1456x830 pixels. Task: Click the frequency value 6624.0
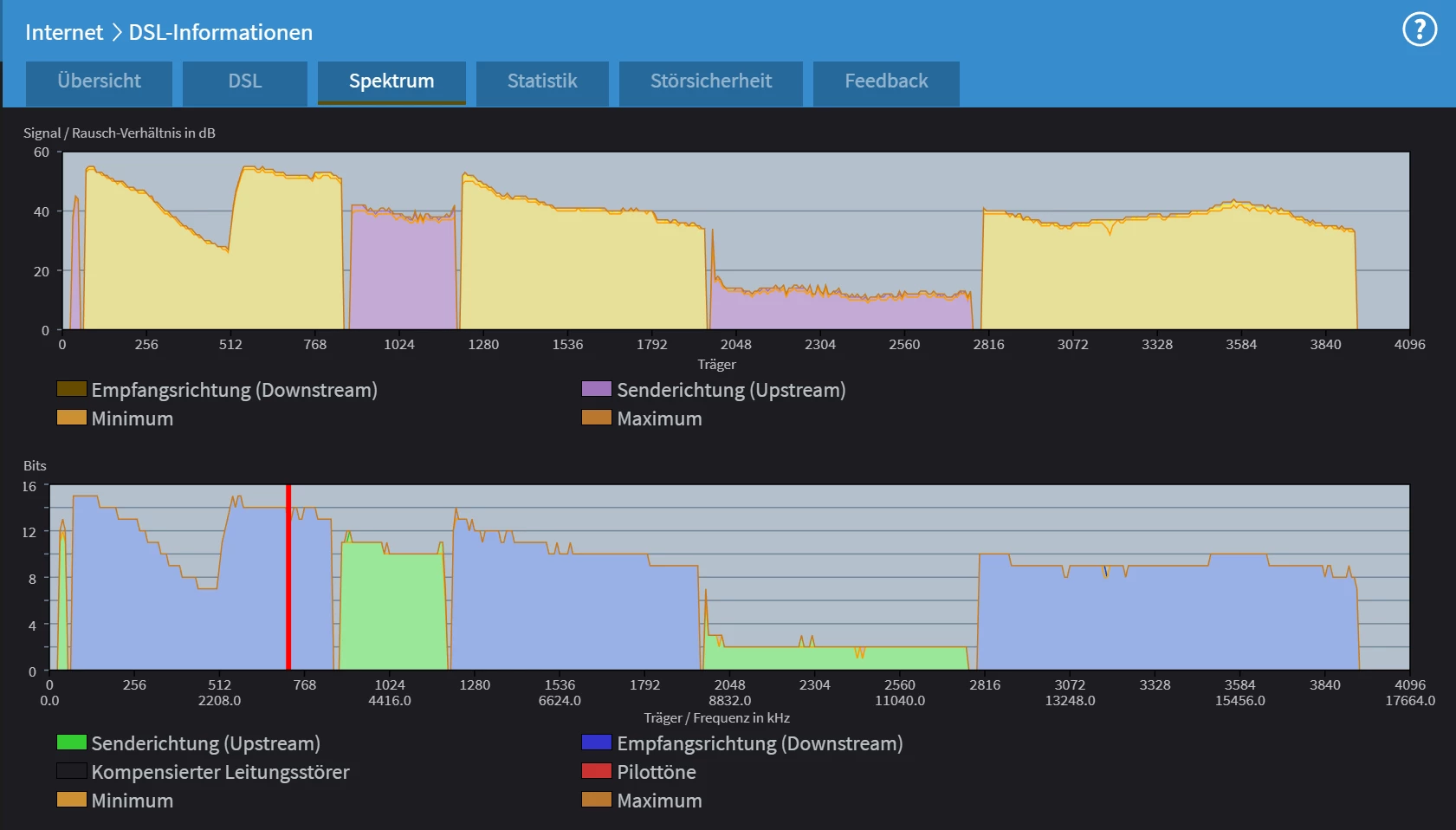560,700
